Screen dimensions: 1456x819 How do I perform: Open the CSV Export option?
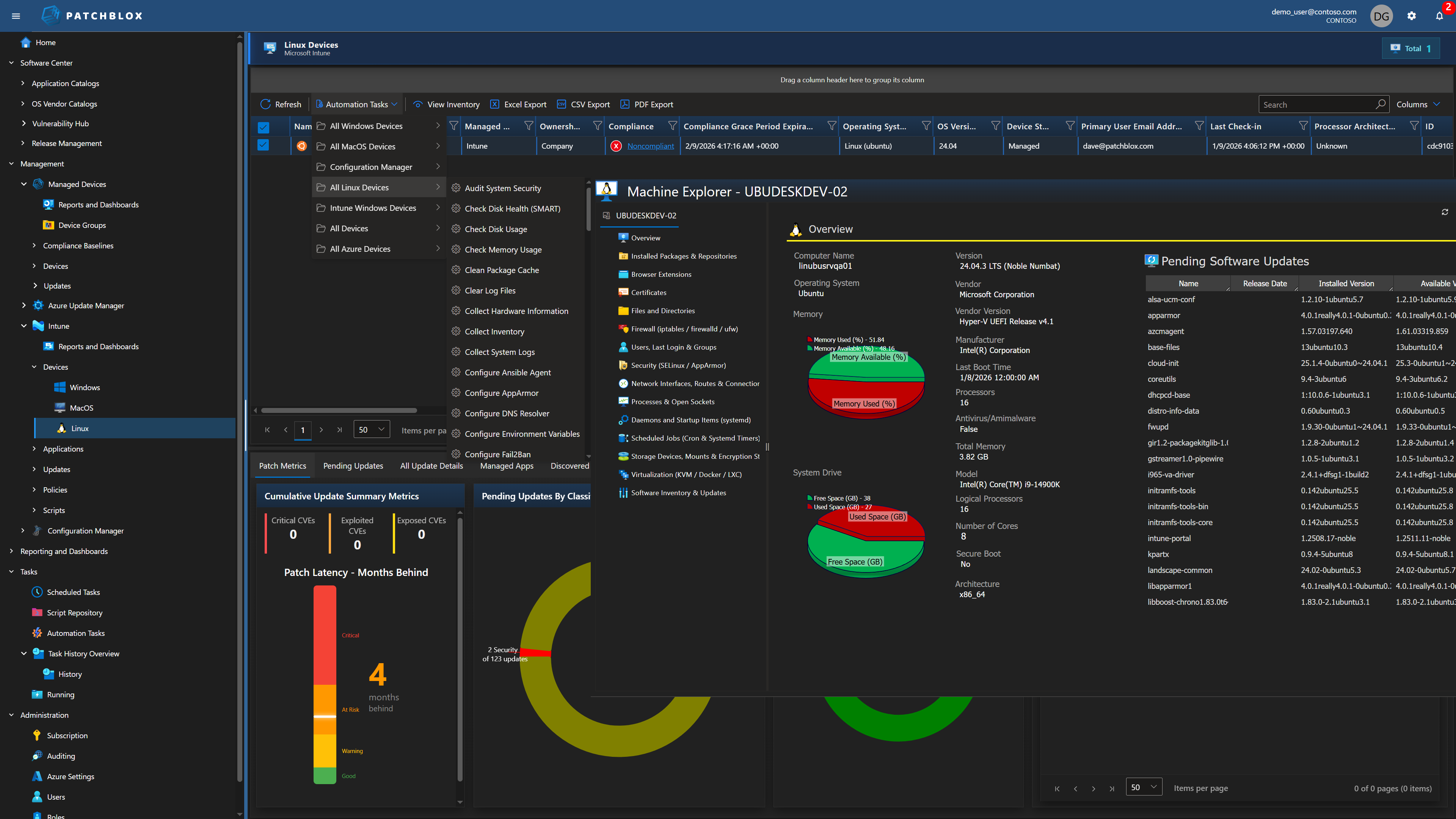coord(583,104)
